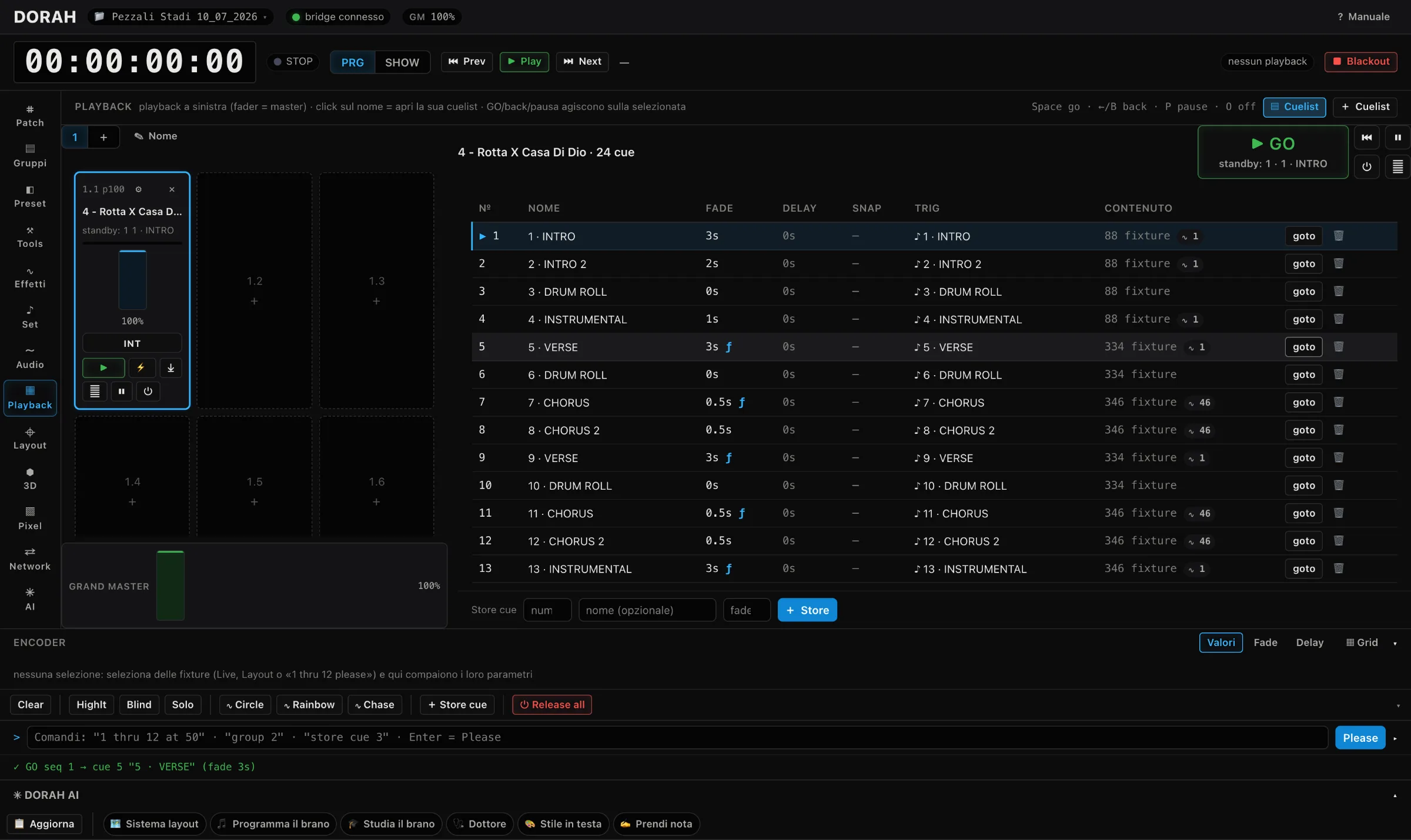Open the Gruppi section in sidebar

pyautogui.click(x=30, y=156)
